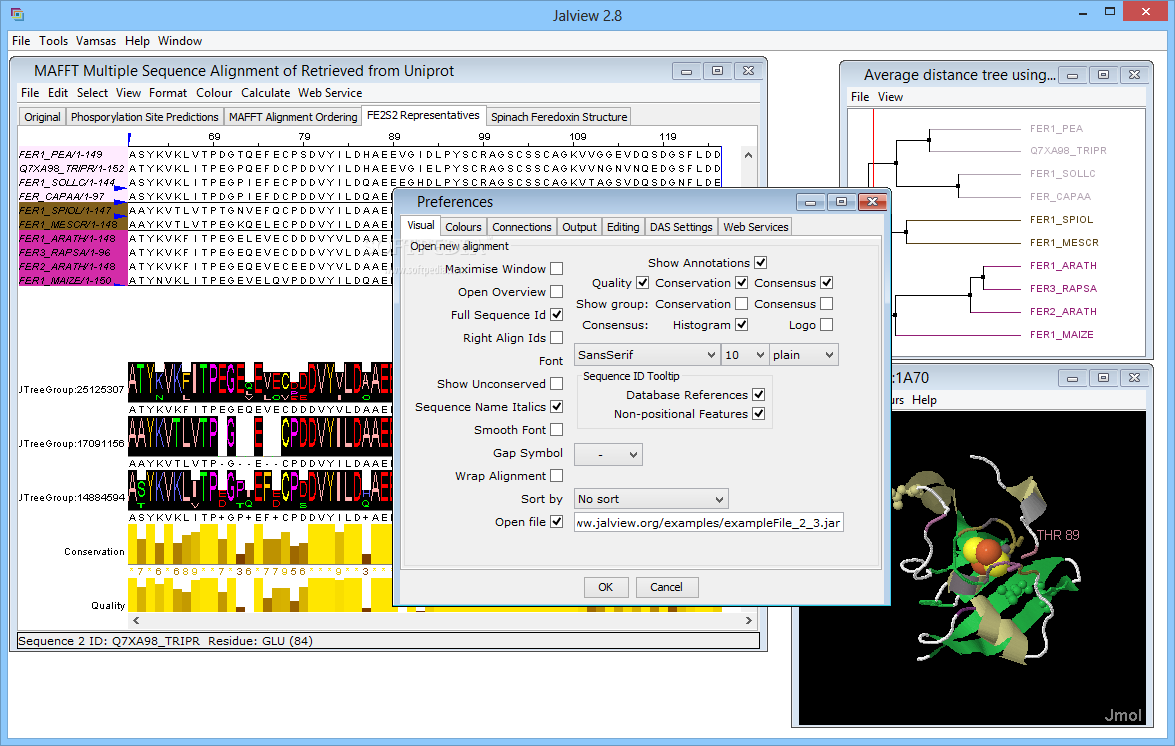Viewport: 1175px width, 746px height.
Task: Click alignment vertical scrollbar up arrow
Action: [x=748, y=155]
